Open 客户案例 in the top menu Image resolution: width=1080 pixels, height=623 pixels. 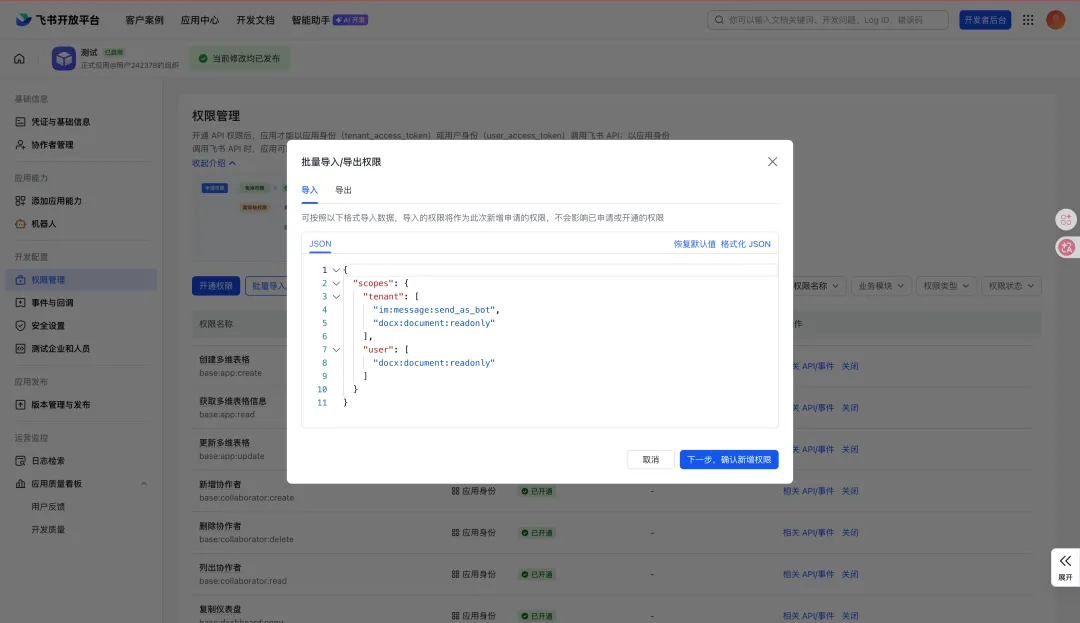(145, 20)
